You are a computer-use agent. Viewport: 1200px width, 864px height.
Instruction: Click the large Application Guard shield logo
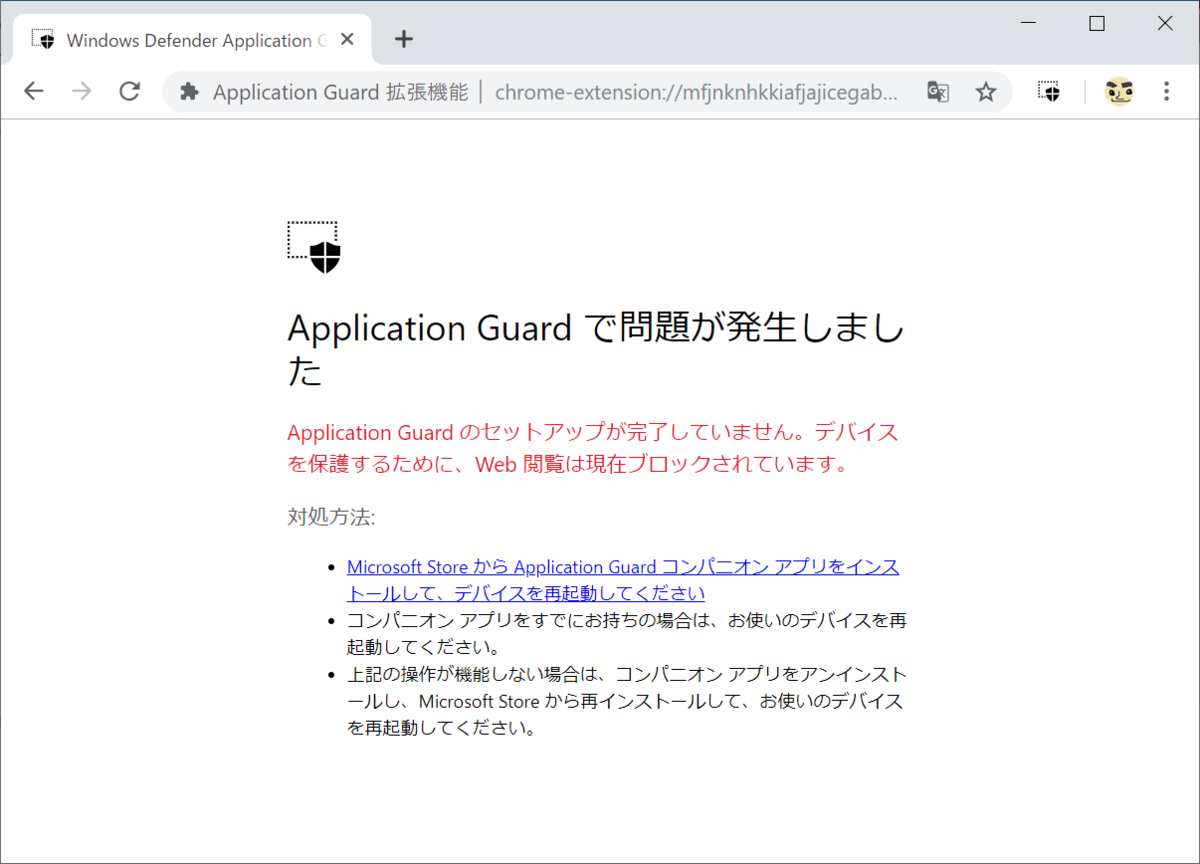(314, 247)
